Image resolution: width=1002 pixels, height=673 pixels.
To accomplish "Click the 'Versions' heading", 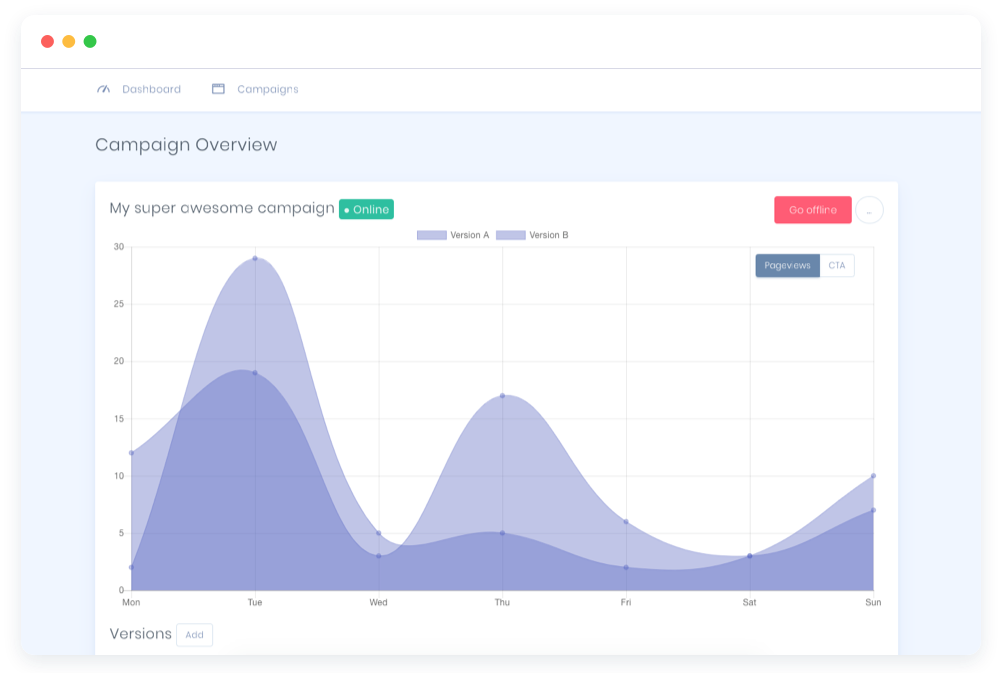I will 141,633.
